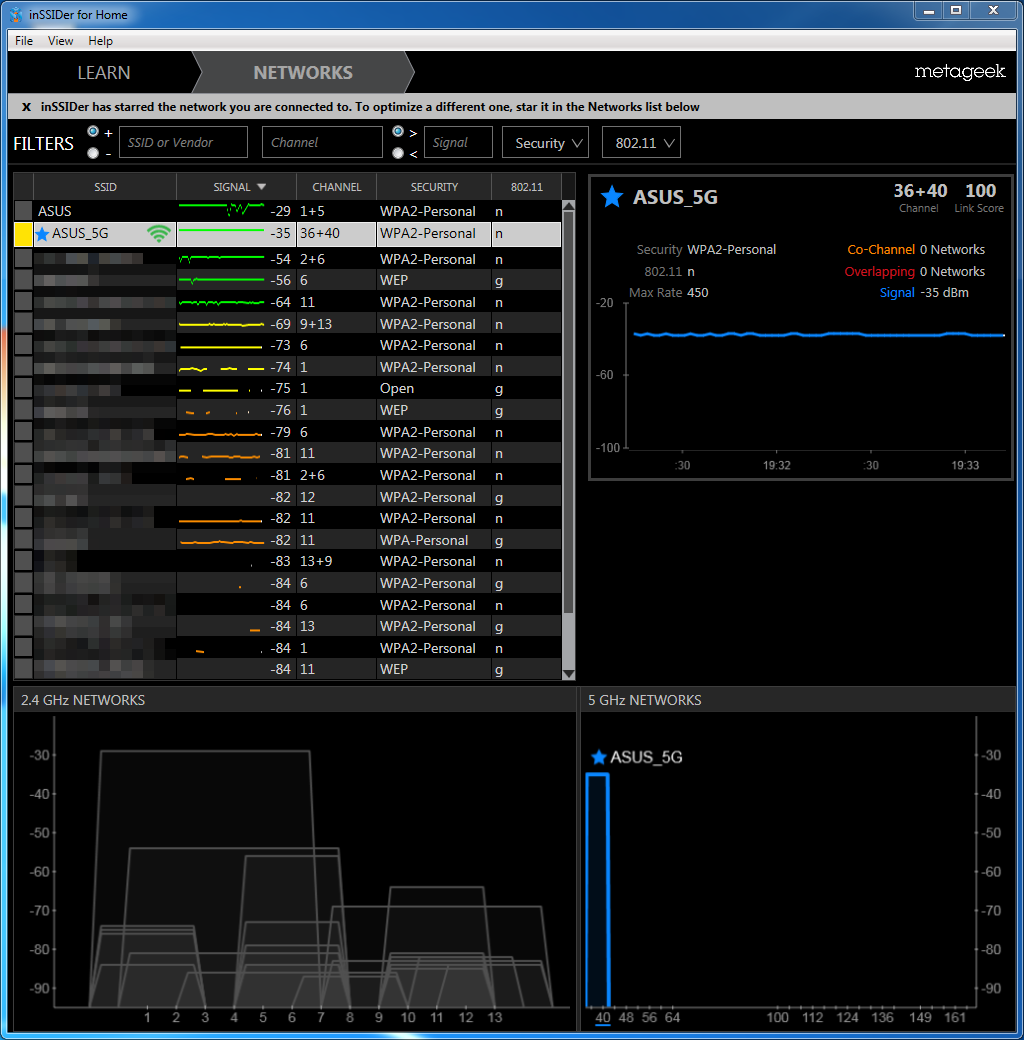
Task: Open the Help menu
Action: 100,40
